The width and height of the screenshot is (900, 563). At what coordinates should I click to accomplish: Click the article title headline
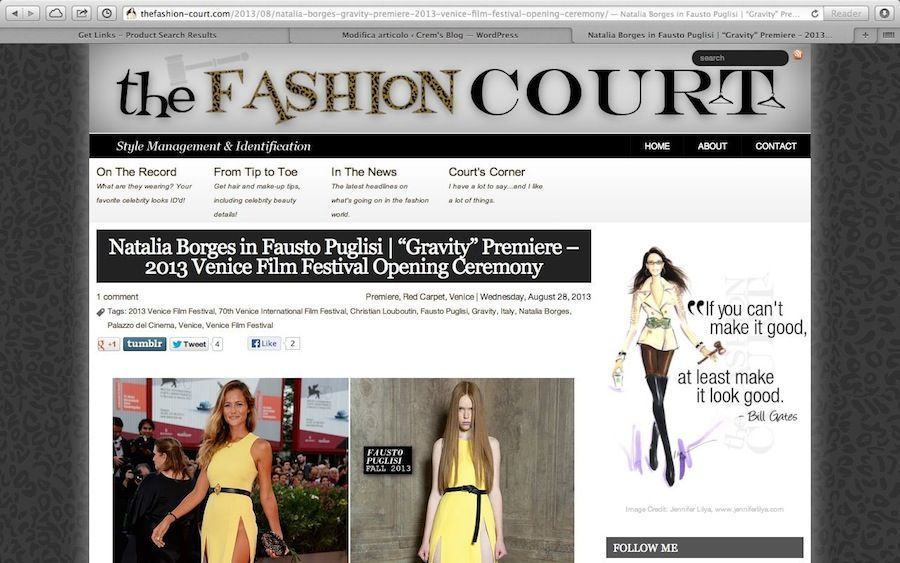tap(343, 257)
